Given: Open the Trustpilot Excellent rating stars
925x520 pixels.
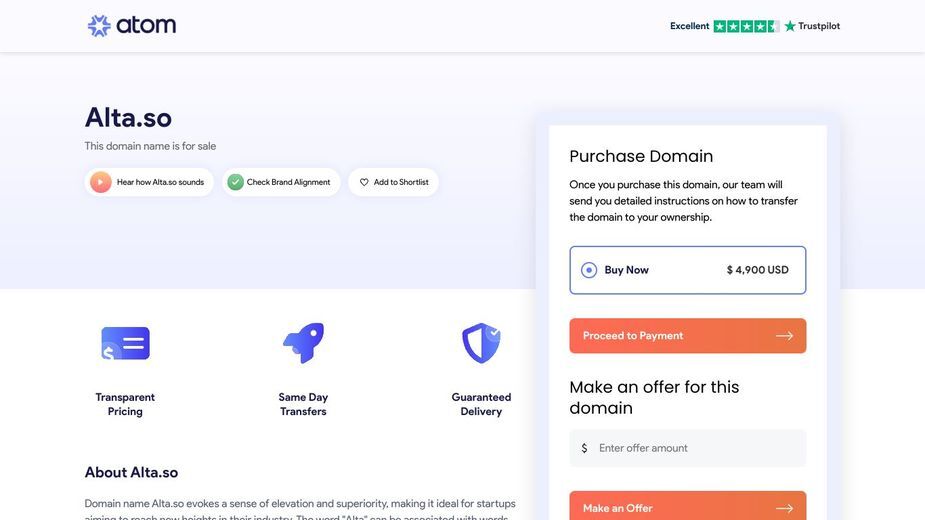Looking at the screenshot, I should pyautogui.click(x=746, y=26).
